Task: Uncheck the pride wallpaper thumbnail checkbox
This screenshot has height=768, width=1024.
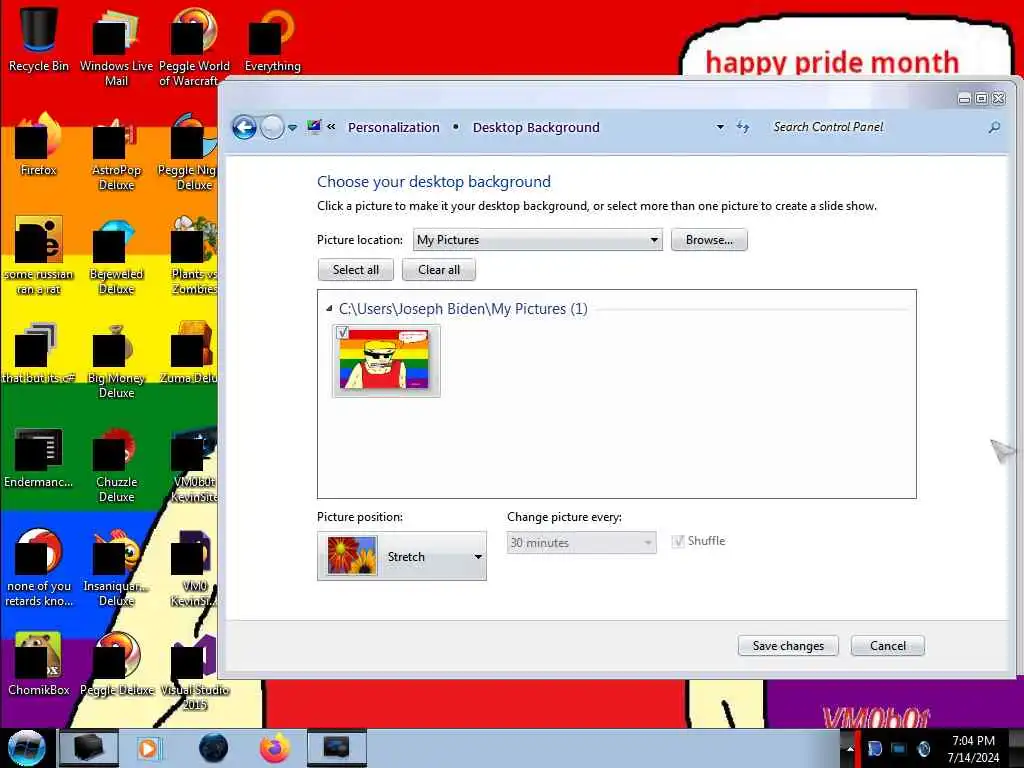Action: tap(343, 332)
